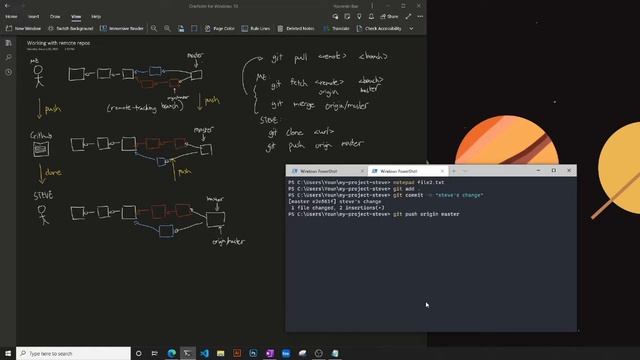Image resolution: width=640 pixels, height=360 pixels.
Task: Open Rule Lines options
Action: 256,29
